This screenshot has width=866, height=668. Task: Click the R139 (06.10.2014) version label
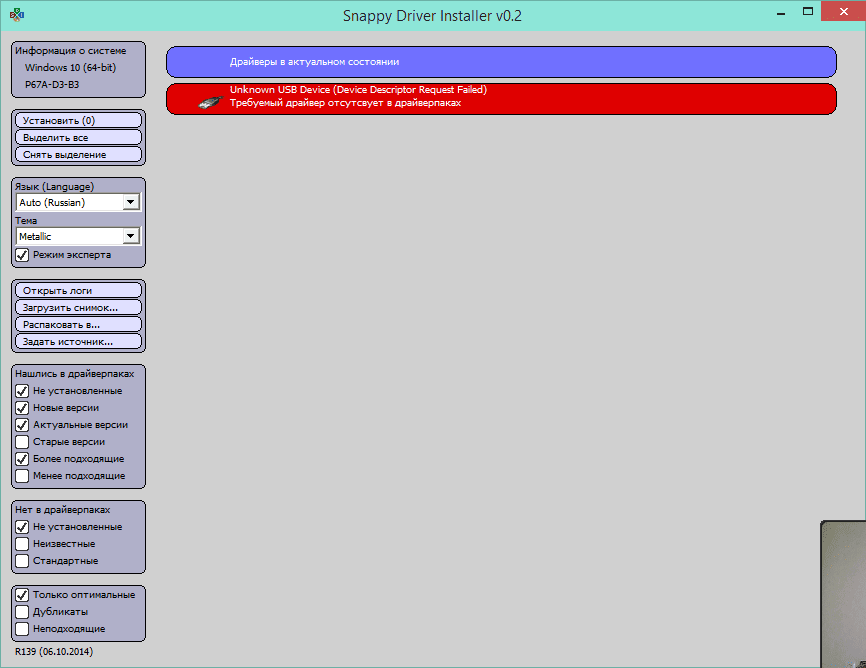point(54,651)
